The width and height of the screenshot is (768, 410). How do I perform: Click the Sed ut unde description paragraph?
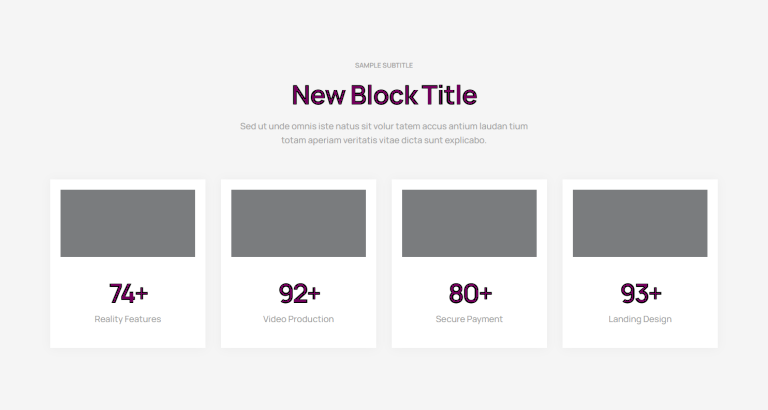point(384,133)
